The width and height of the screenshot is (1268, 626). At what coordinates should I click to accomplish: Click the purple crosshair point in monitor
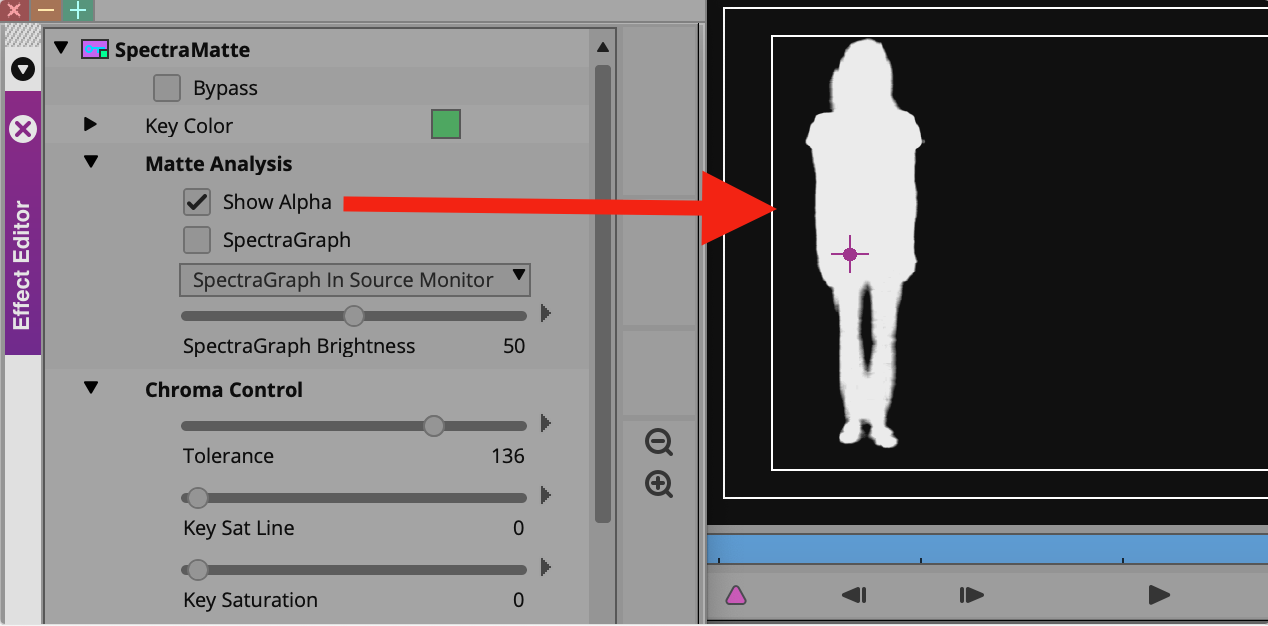click(x=850, y=254)
